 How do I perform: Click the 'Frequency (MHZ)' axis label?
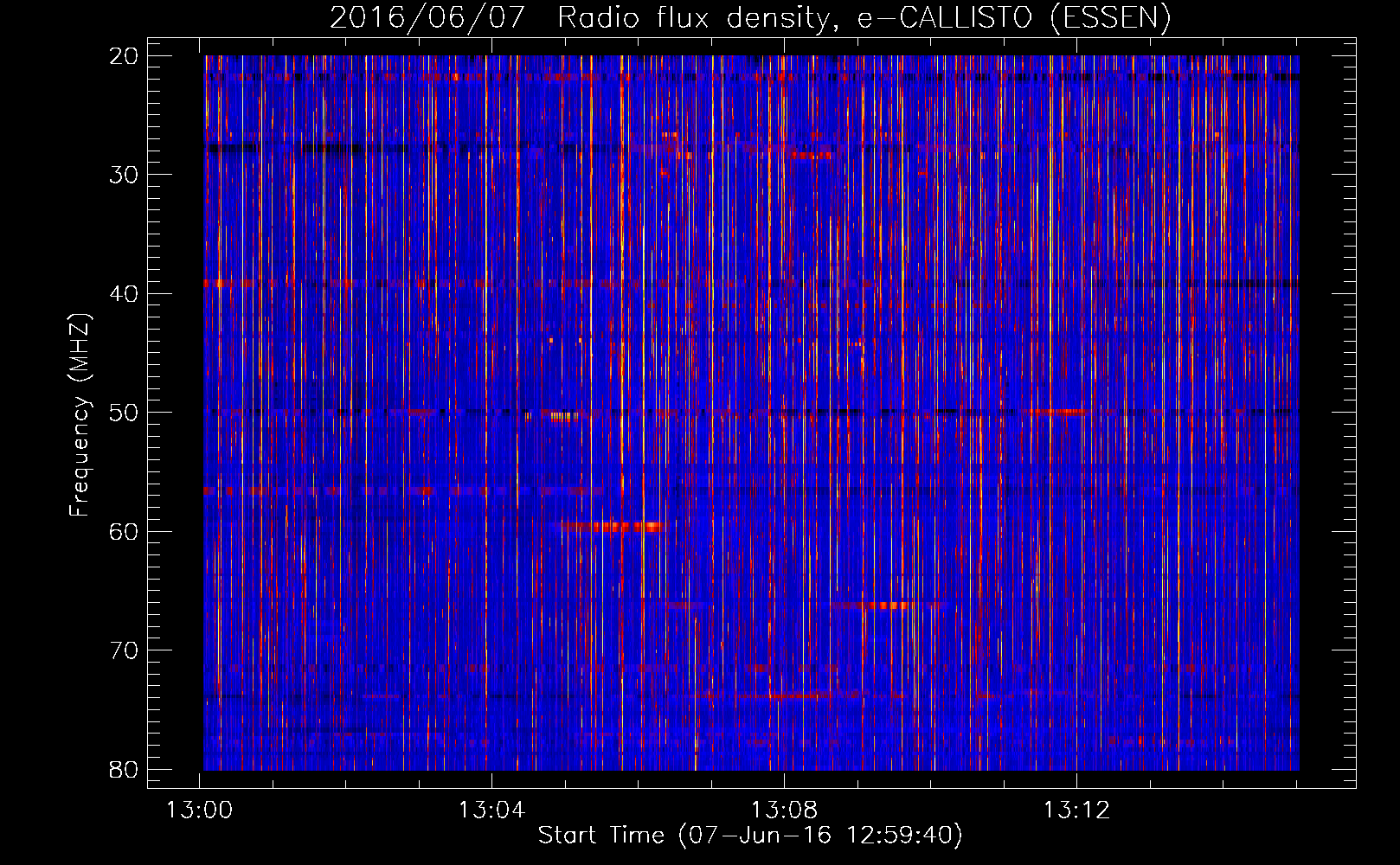(80, 415)
